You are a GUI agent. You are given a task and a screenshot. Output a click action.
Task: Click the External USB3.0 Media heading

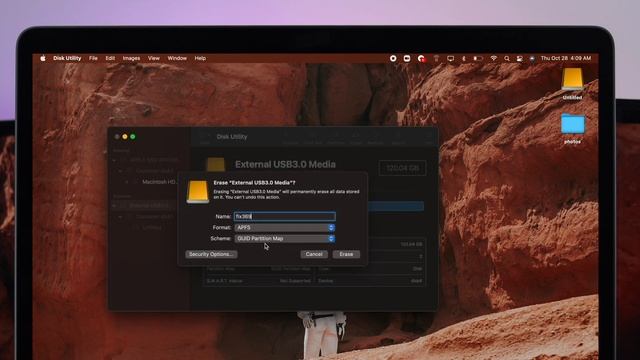[285, 164]
